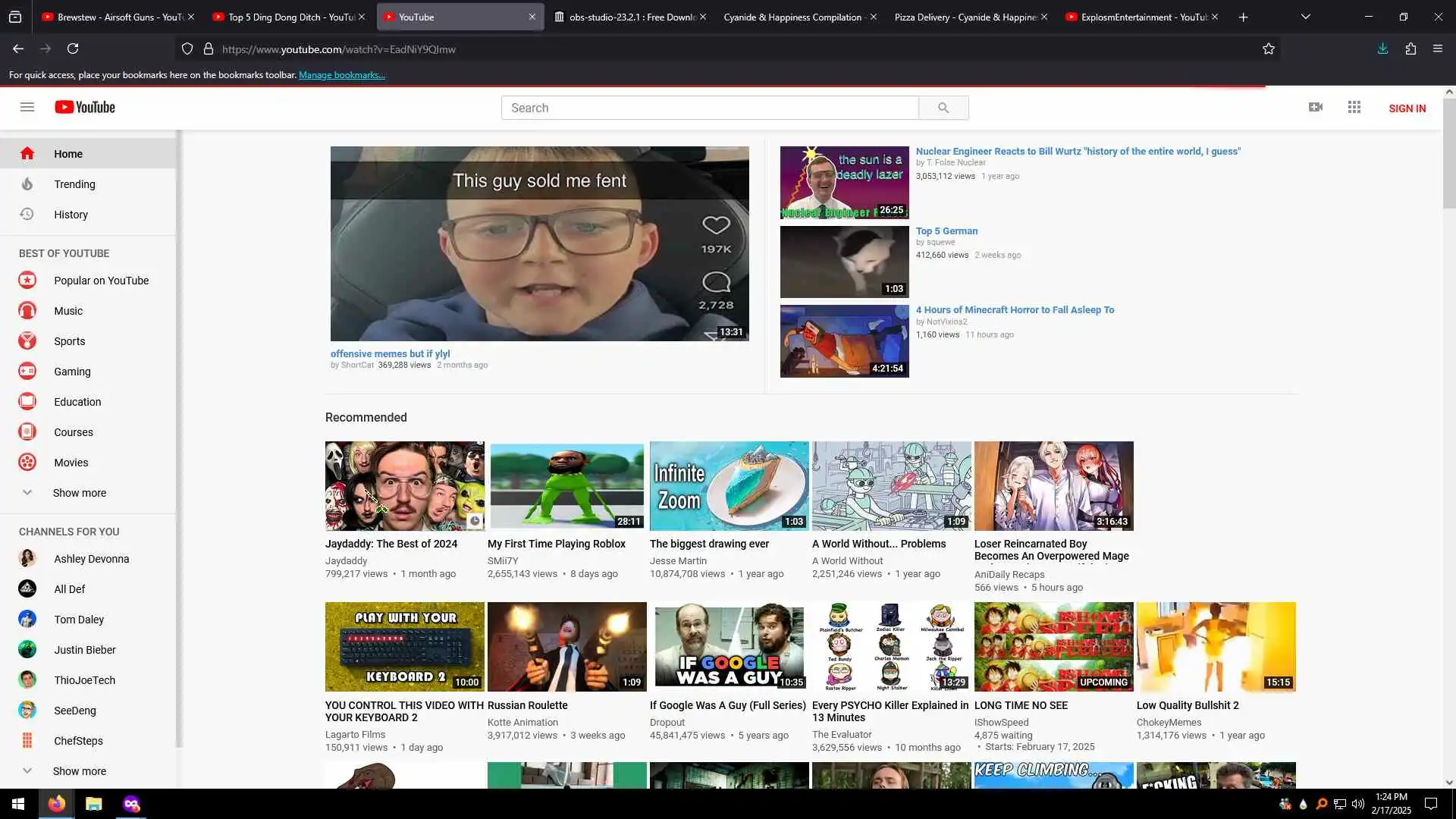
Task: Open the YouTube hamburger guide menu
Action: (27, 107)
